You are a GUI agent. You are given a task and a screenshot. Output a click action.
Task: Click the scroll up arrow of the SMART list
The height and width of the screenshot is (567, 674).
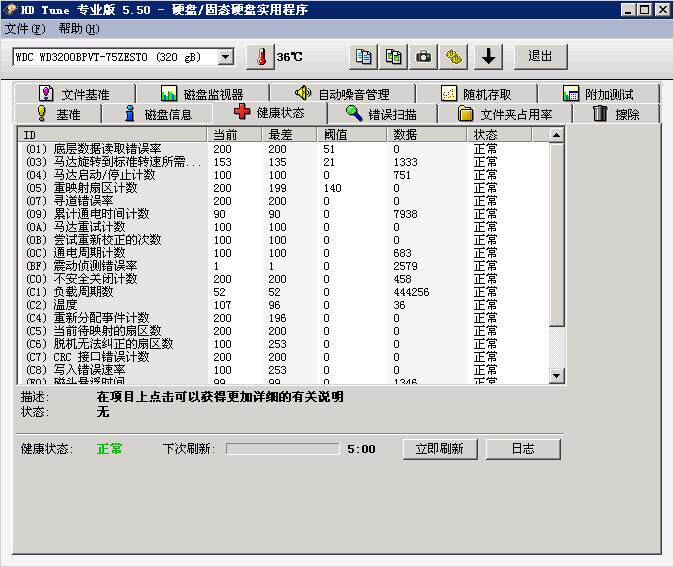click(557, 135)
